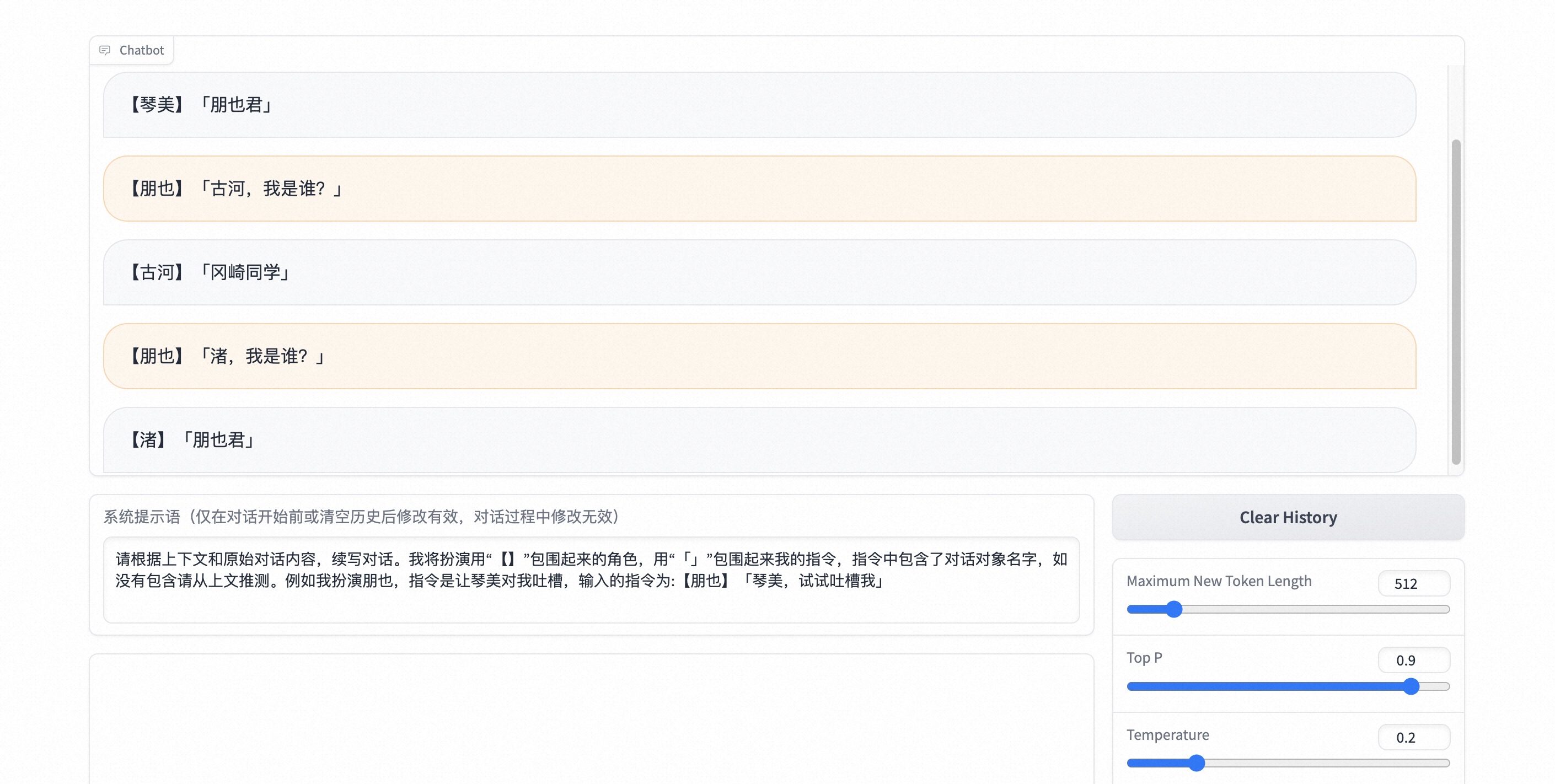Image resolution: width=1555 pixels, height=784 pixels.
Task: Select message 【琴美】「朋也君」
Action: tap(759, 105)
